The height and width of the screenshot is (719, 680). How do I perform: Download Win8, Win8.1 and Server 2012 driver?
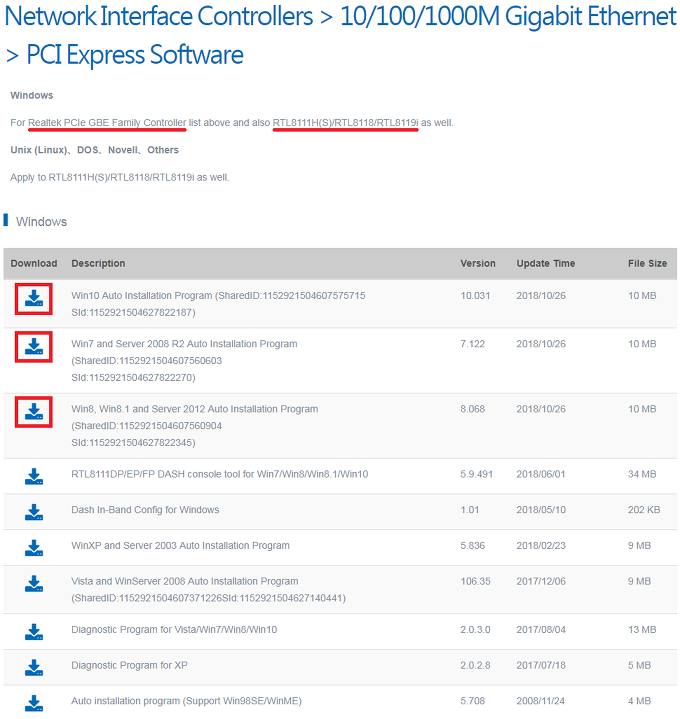(x=33, y=412)
